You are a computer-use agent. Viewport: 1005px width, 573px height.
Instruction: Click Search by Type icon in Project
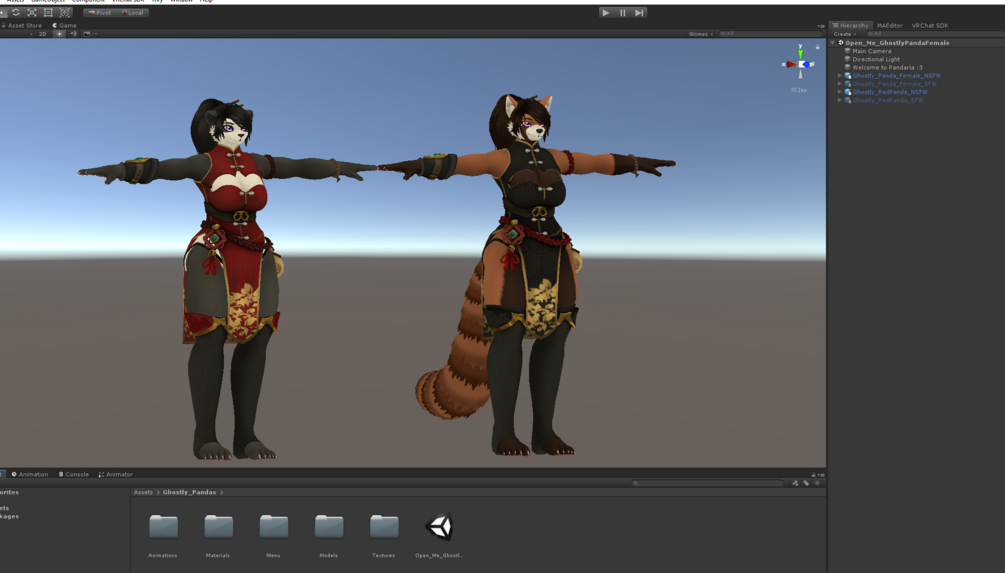pyautogui.click(x=795, y=483)
